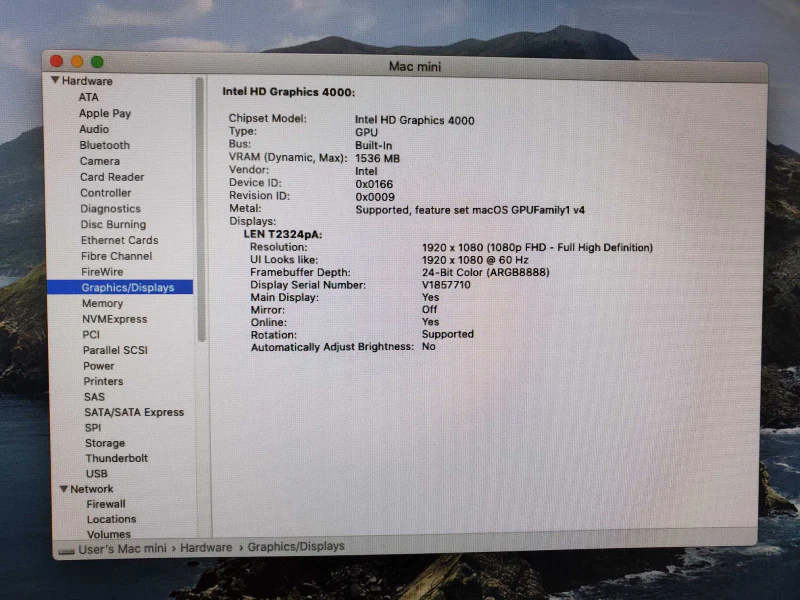Screen dimensions: 800x600
Task: Click Hardware in the path bar
Action: coord(206,547)
